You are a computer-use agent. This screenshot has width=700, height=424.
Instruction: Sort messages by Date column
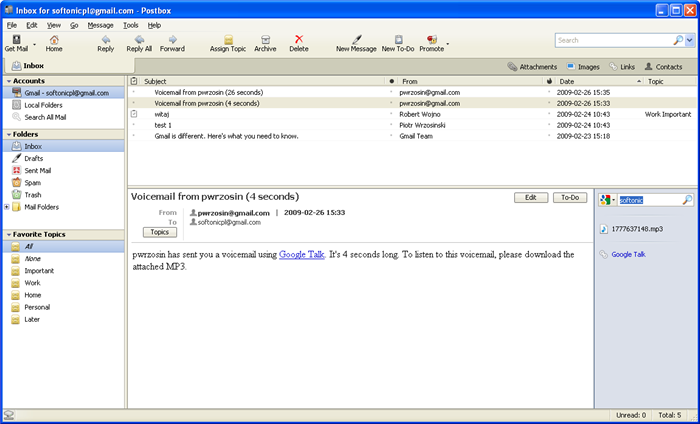tap(600, 81)
